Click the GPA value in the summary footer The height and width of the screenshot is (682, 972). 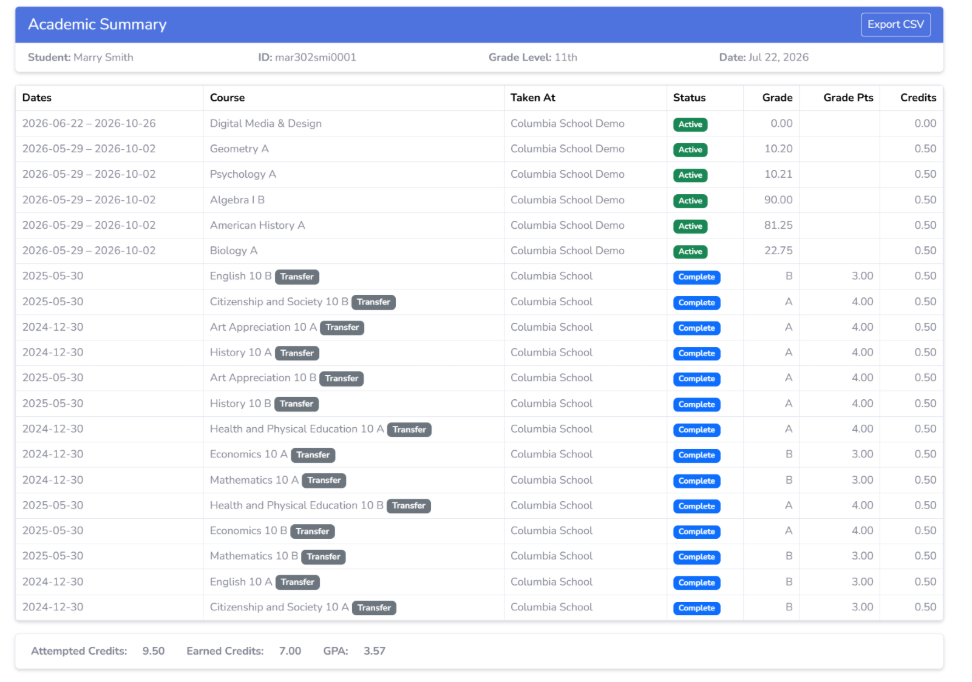(x=374, y=651)
